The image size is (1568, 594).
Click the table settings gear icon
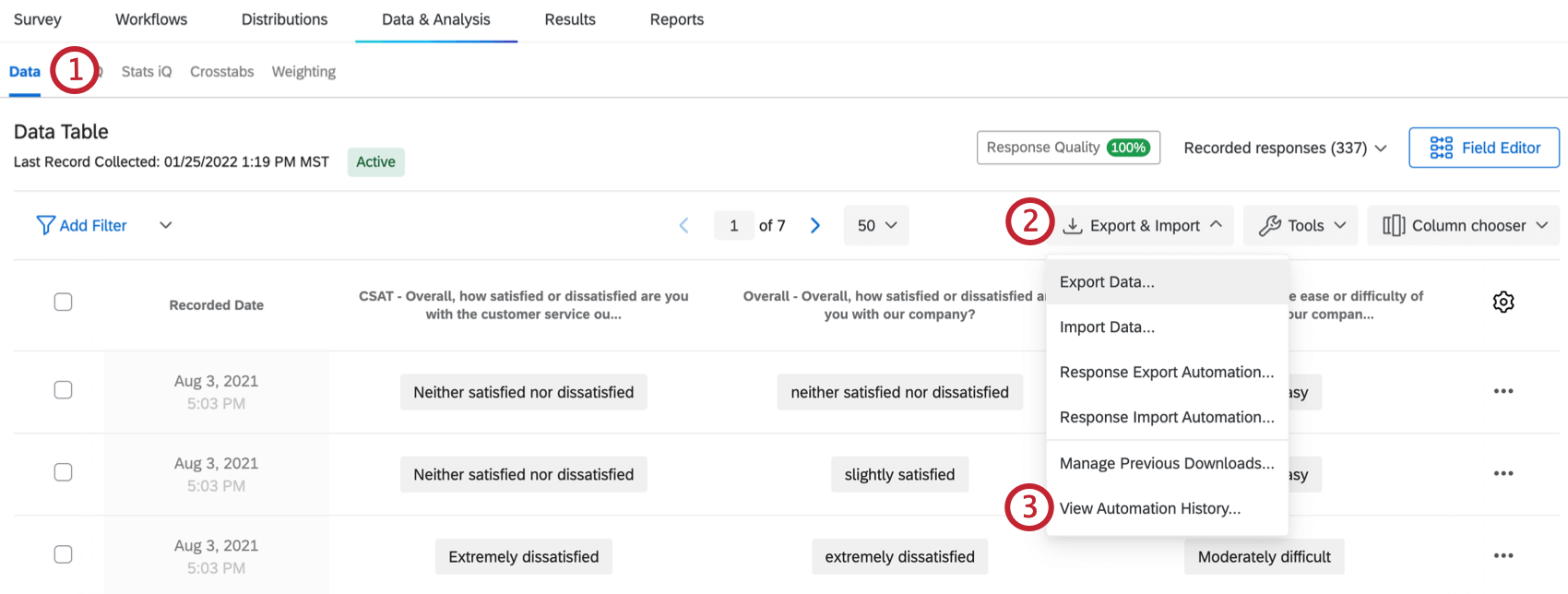[1503, 302]
